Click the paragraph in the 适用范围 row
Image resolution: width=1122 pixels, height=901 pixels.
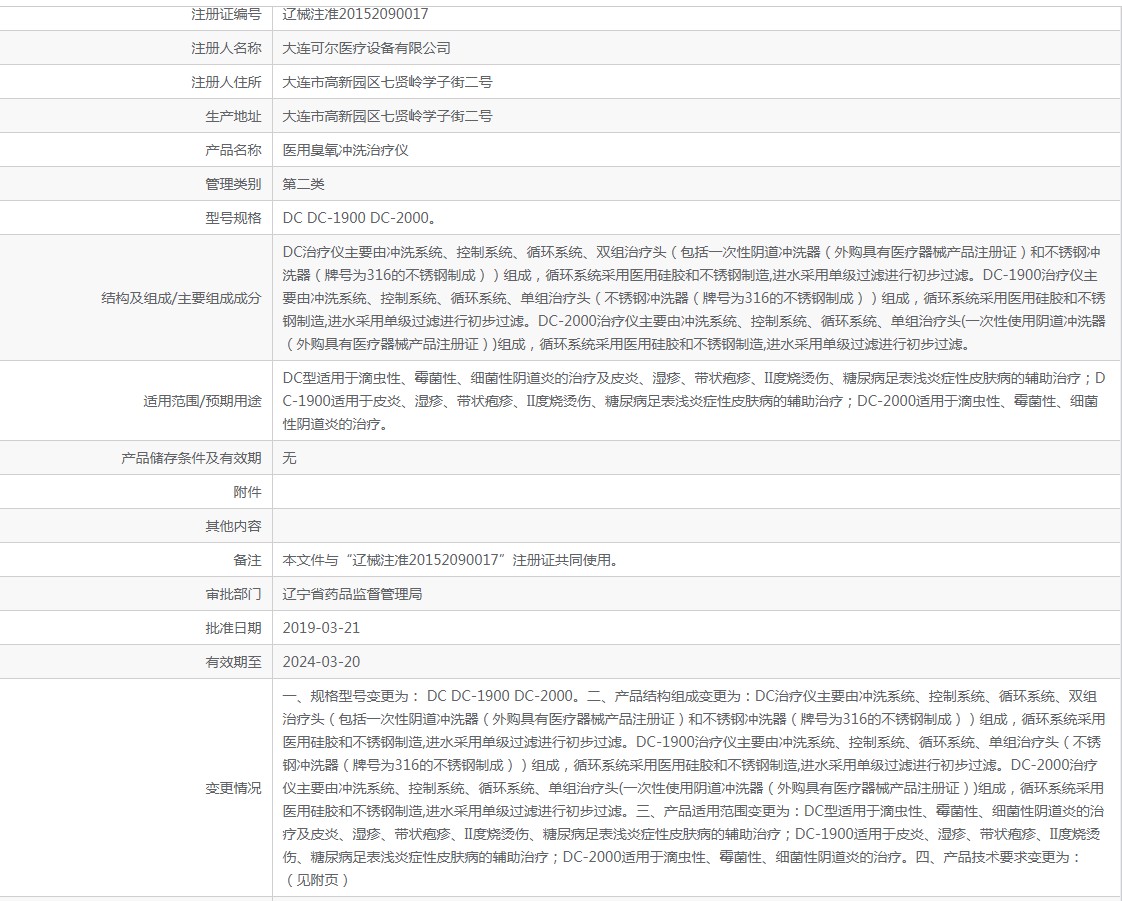(x=694, y=401)
